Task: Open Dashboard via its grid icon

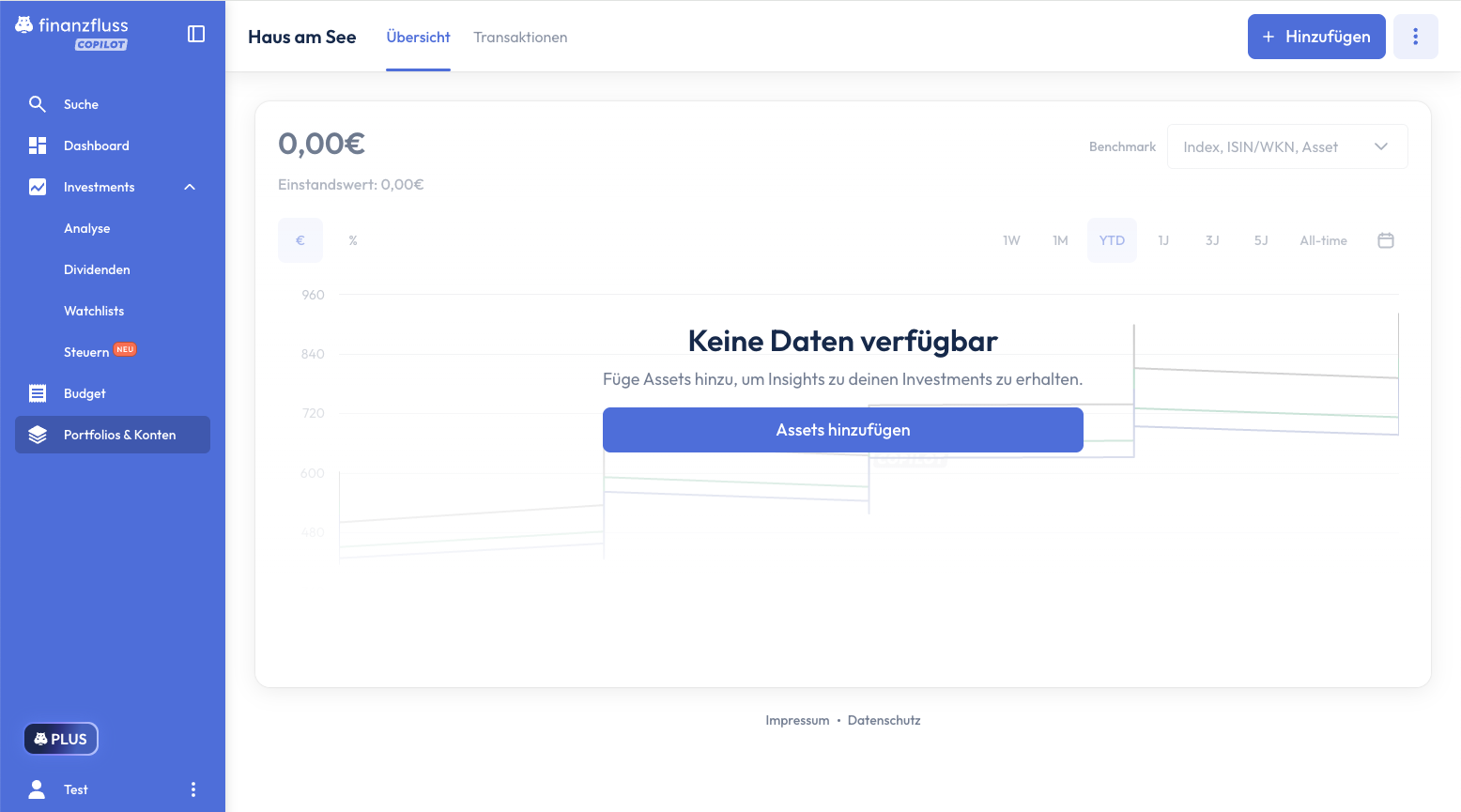Action: 38,146
